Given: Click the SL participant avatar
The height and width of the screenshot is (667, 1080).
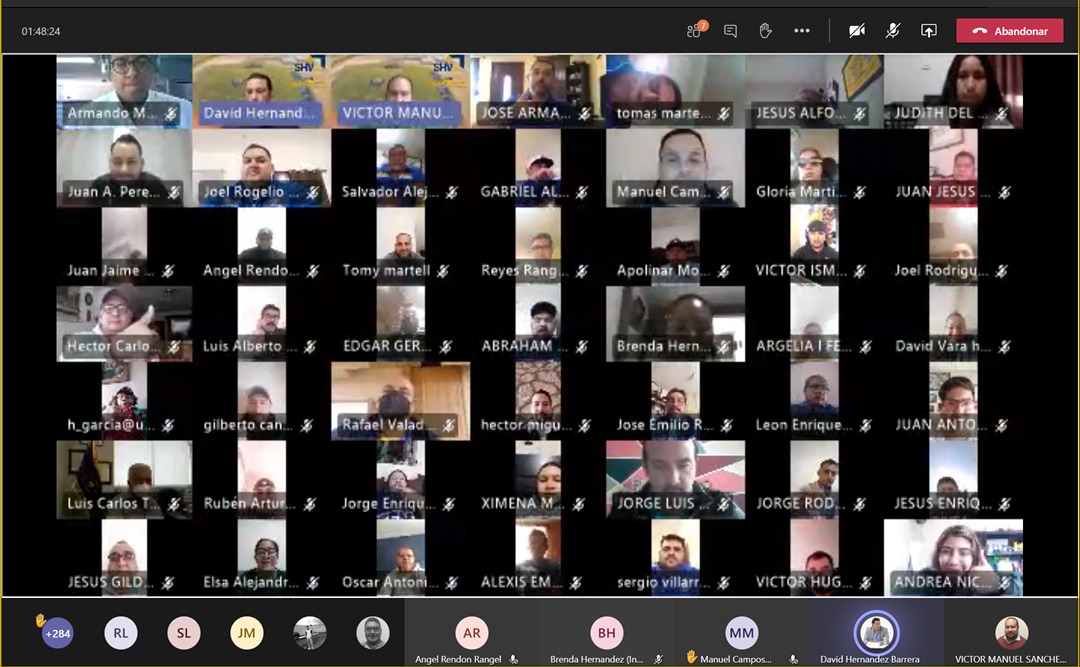Looking at the screenshot, I should (184, 632).
